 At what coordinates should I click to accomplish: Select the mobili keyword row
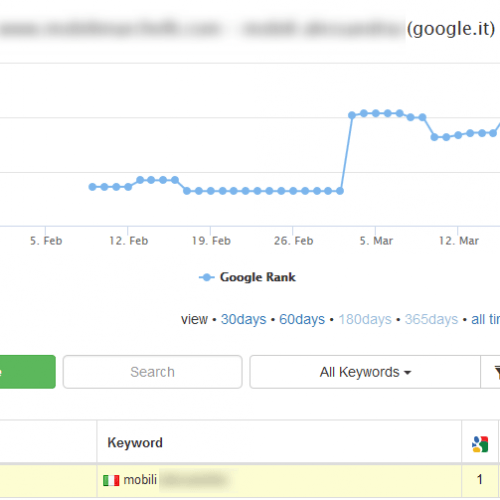point(250,480)
